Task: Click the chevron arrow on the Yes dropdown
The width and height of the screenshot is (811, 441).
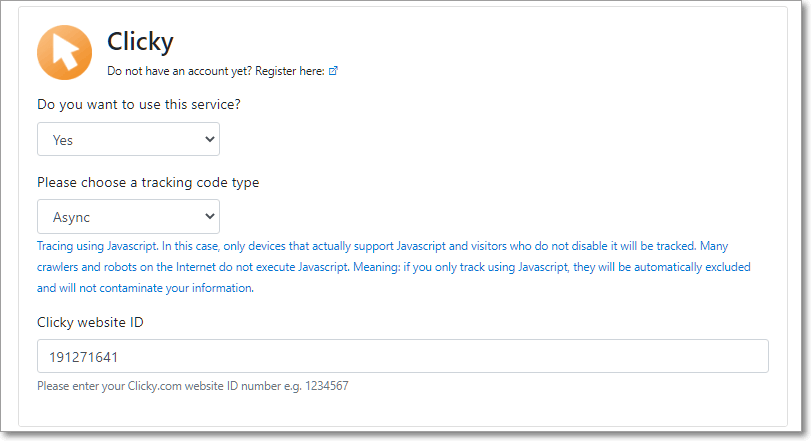Action: click(x=209, y=140)
